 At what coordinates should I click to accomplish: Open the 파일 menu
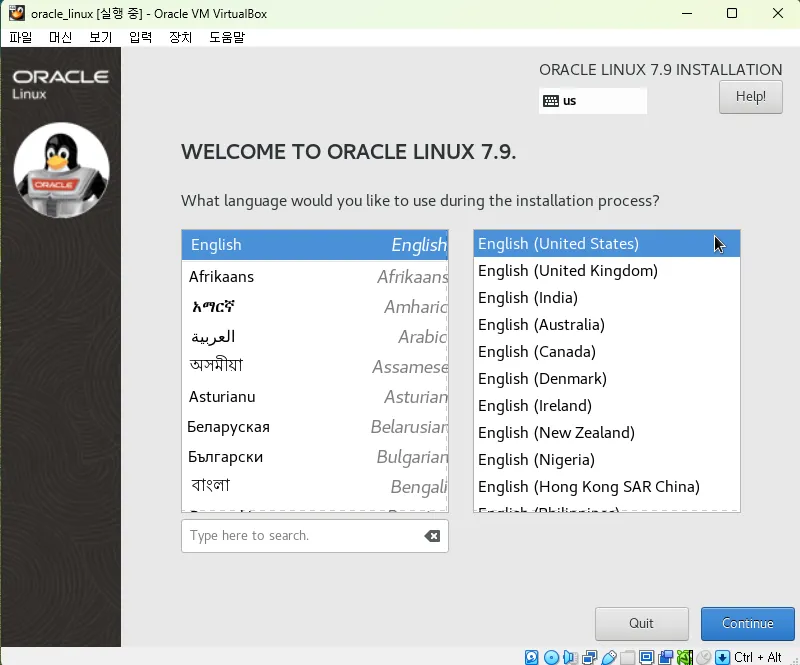(x=20, y=37)
